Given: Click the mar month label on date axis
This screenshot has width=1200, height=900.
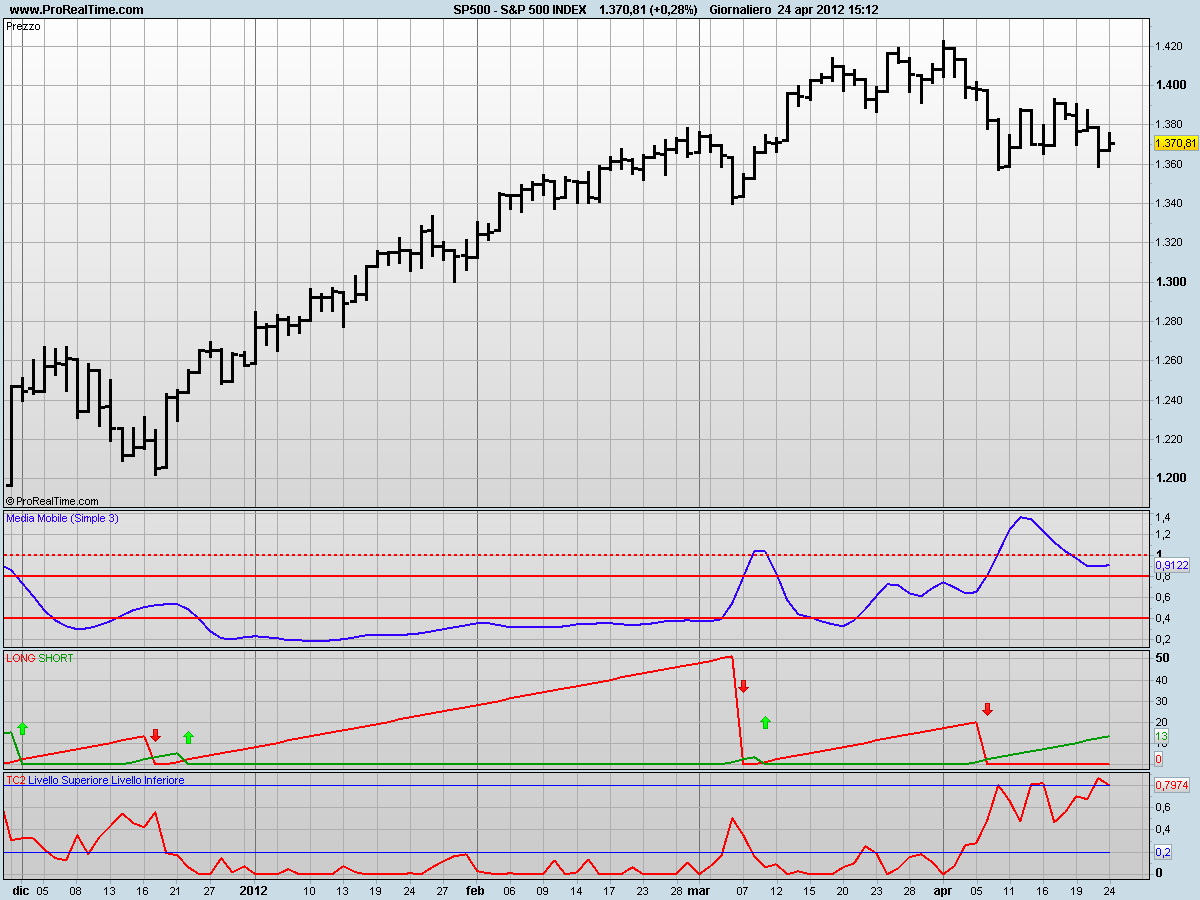Looking at the screenshot, I should pos(699,889).
